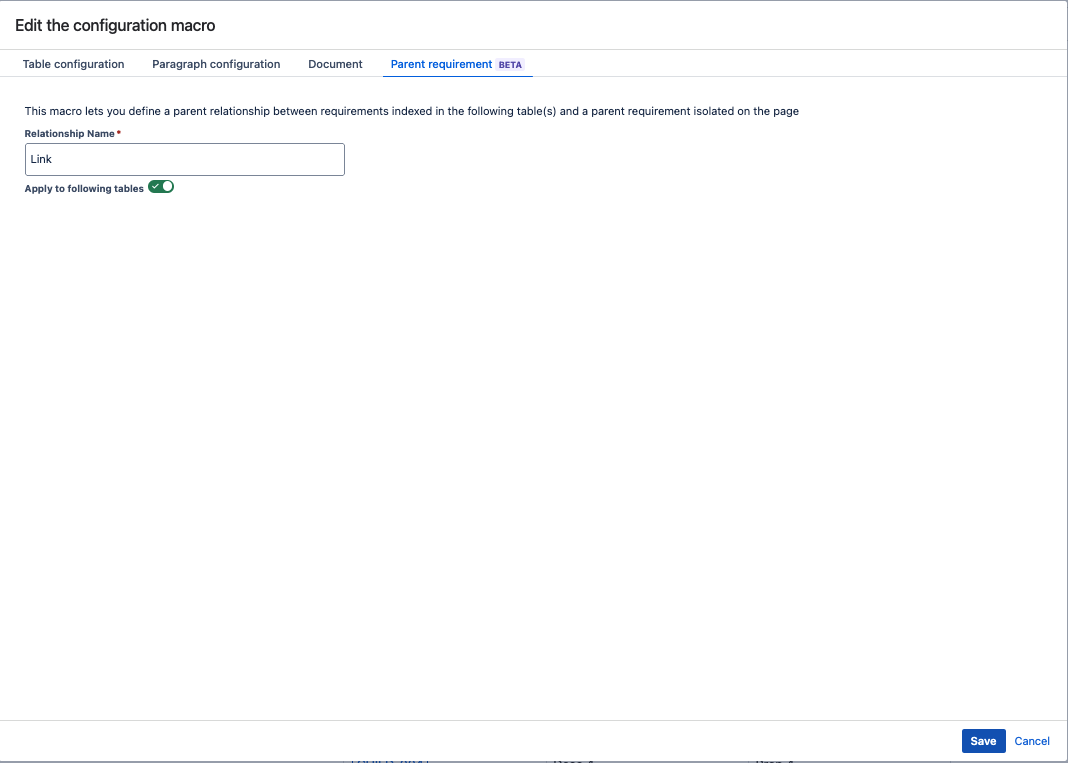
Task: Switch to the Table configuration tab
Action: (x=72, y=64)
